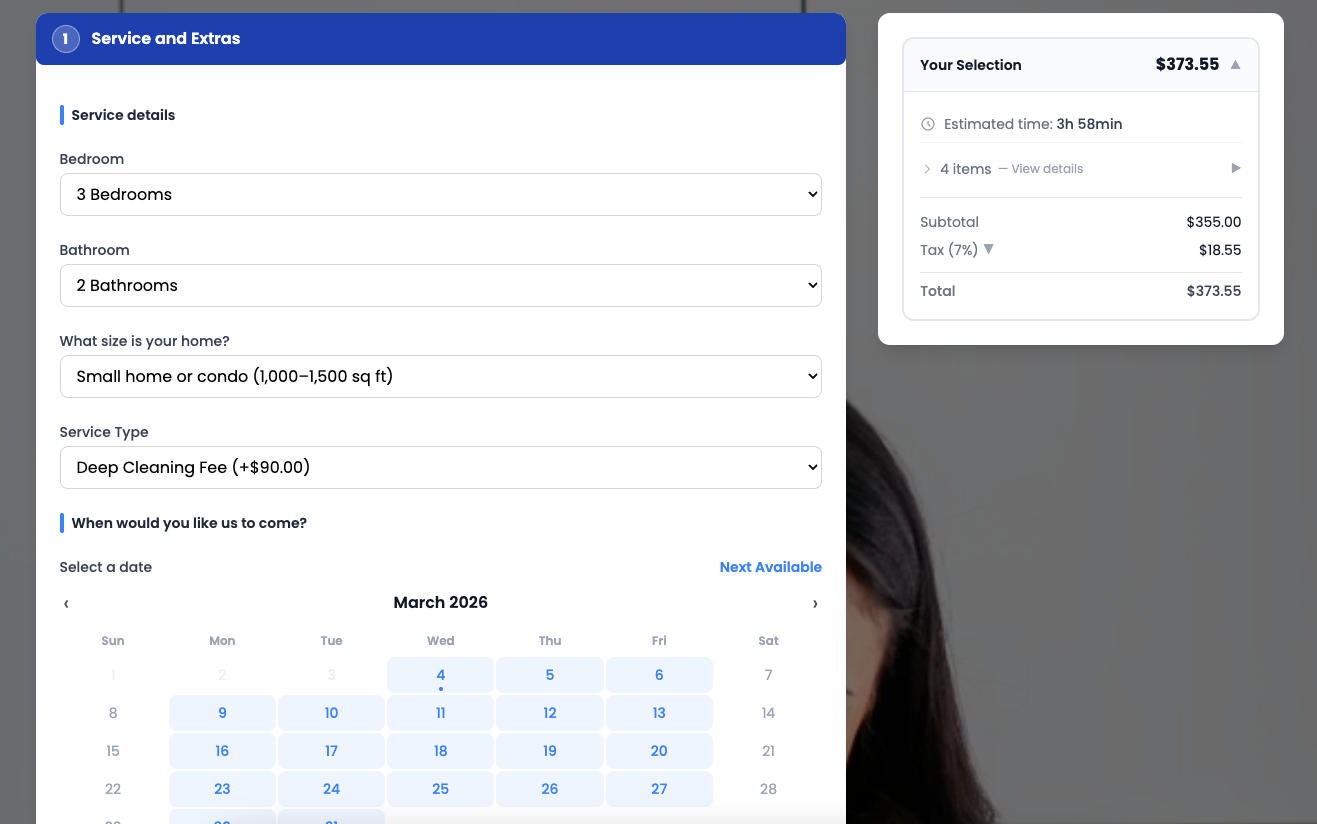Select March 27 on the calendar
This screenshot has width=1317, height=824.
click(x=659, y=789)
